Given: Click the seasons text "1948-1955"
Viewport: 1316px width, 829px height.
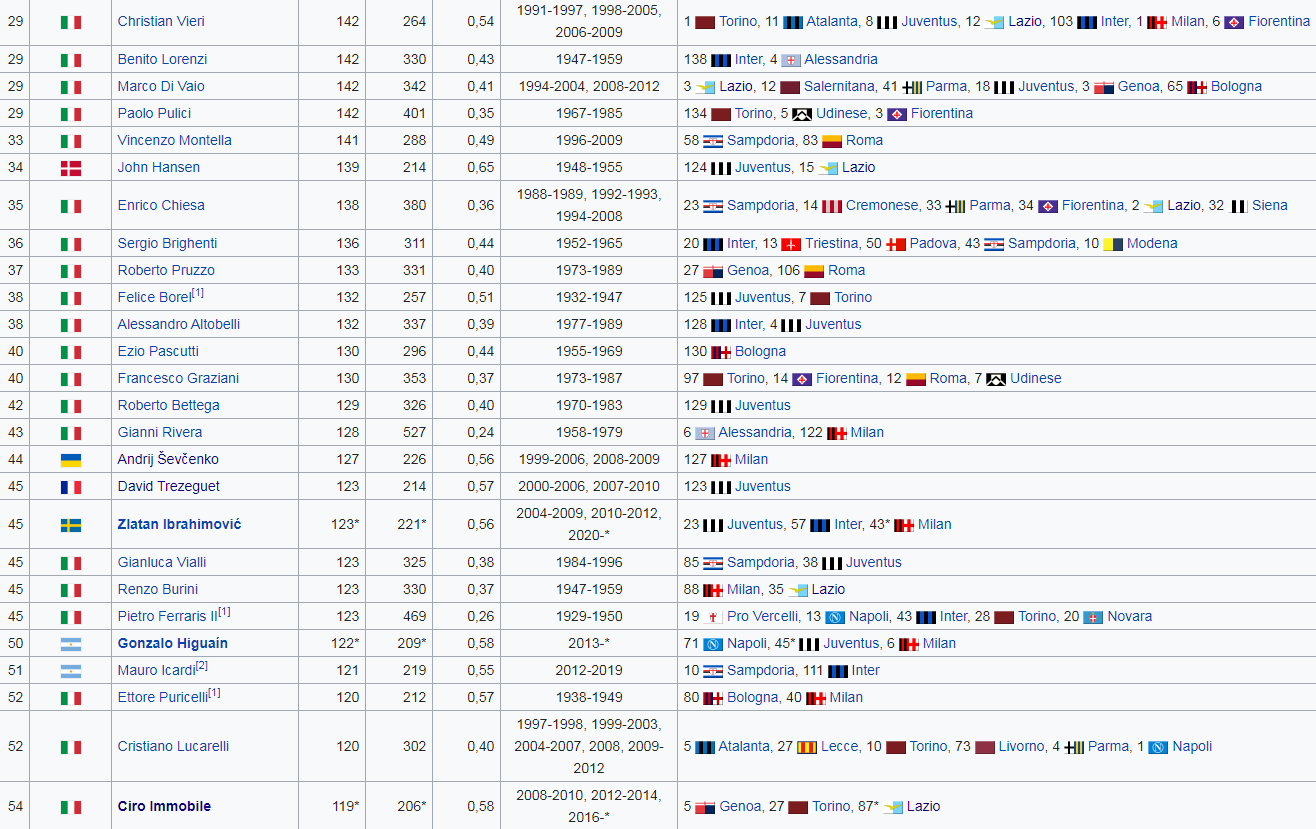Looking at the screenshot, I should (x=589, y=168).
